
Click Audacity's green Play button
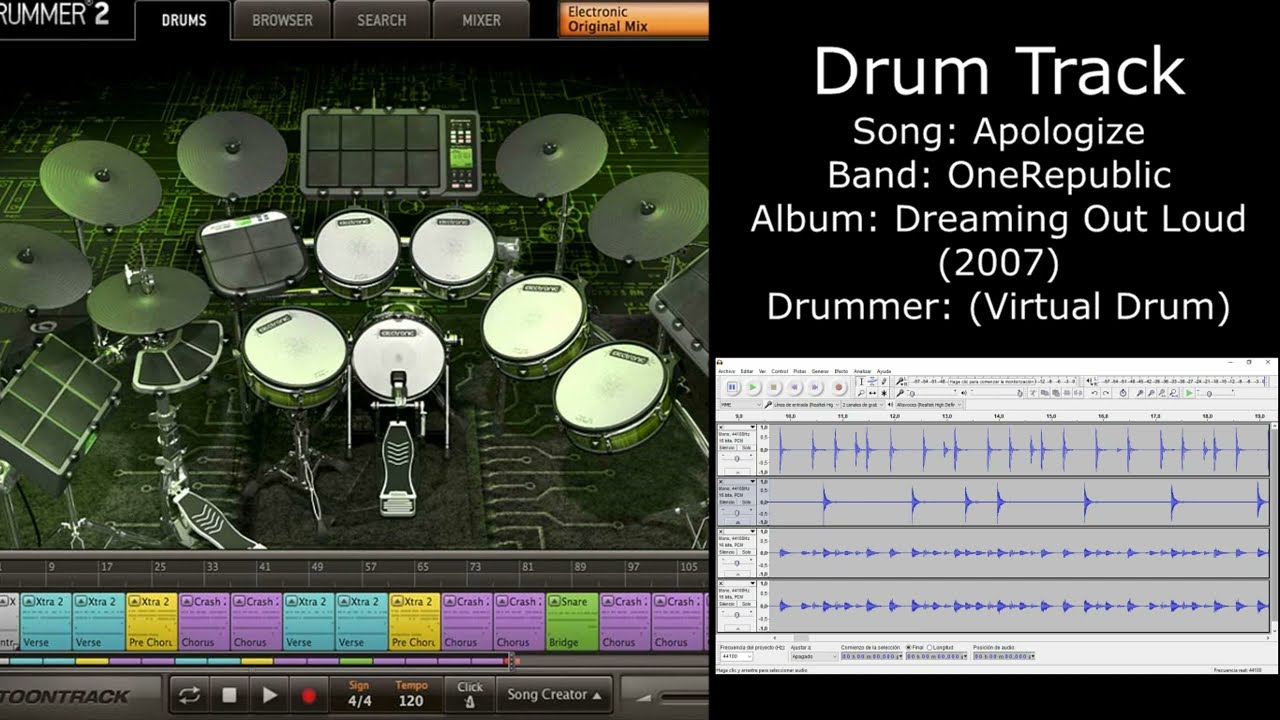tap(753, 387)
